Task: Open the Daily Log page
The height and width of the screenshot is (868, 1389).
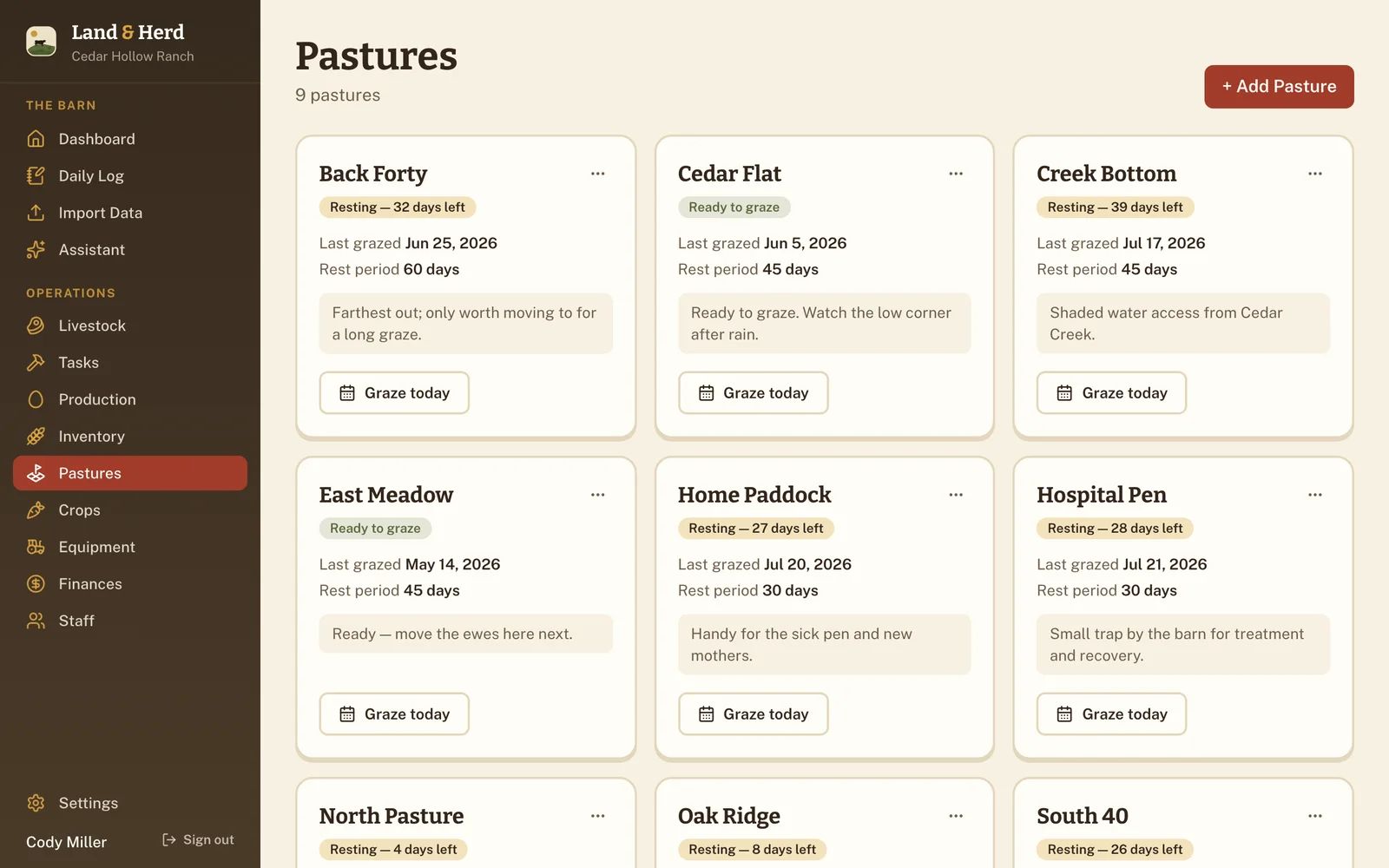Action: tap(130, 175)
